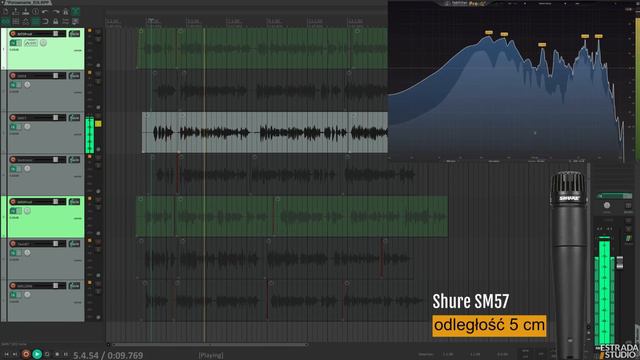640x360 pixels.
Task: Click the transport Pause button
Action: [x=66, y=354]
